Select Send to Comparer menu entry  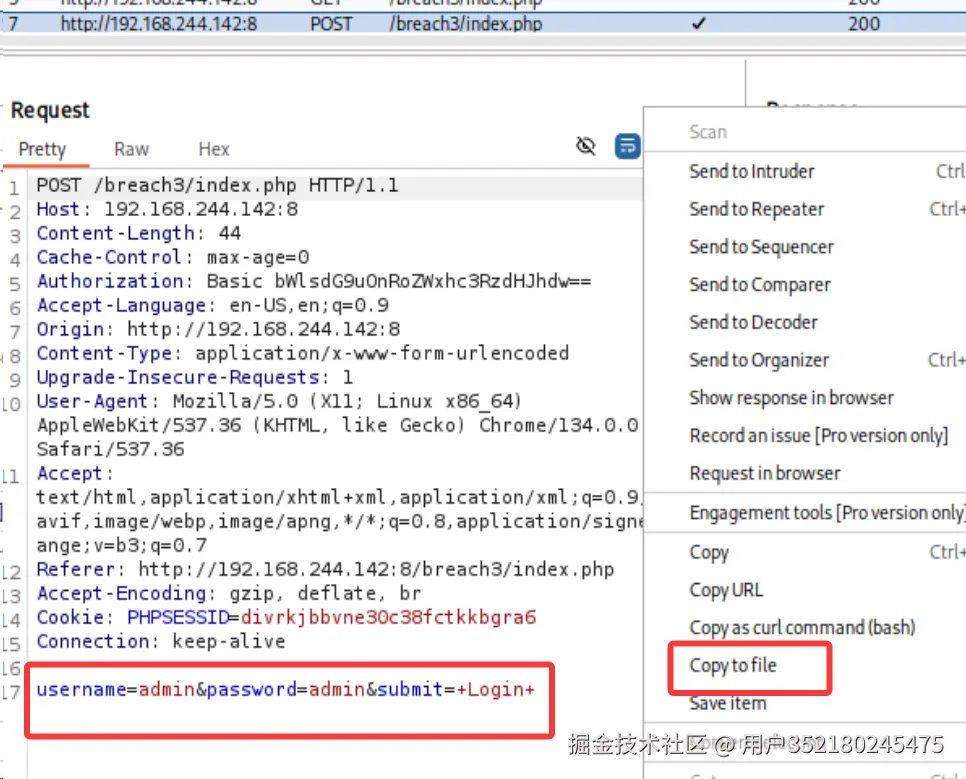[760, 285]
